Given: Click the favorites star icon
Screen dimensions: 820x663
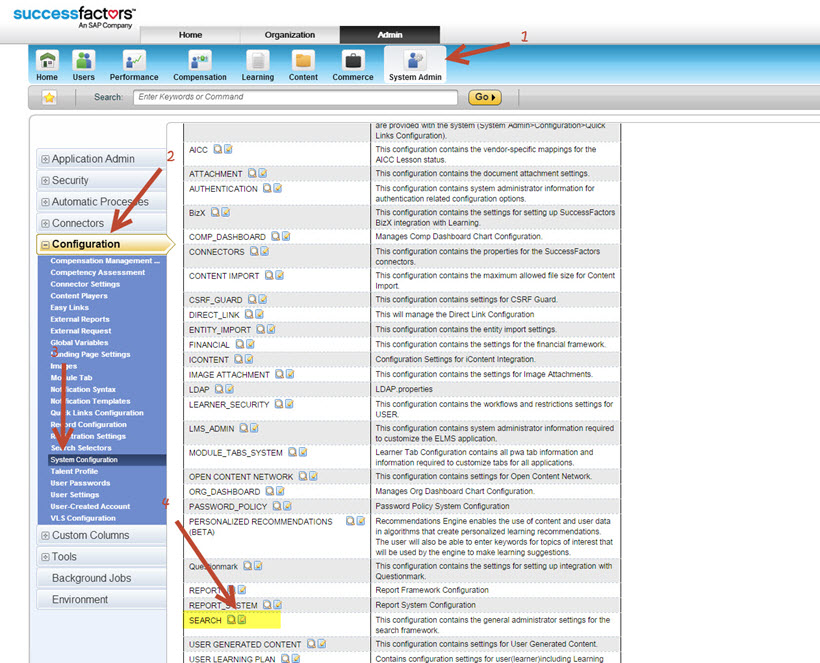Looking at the screenshot, I should [49, 97].
